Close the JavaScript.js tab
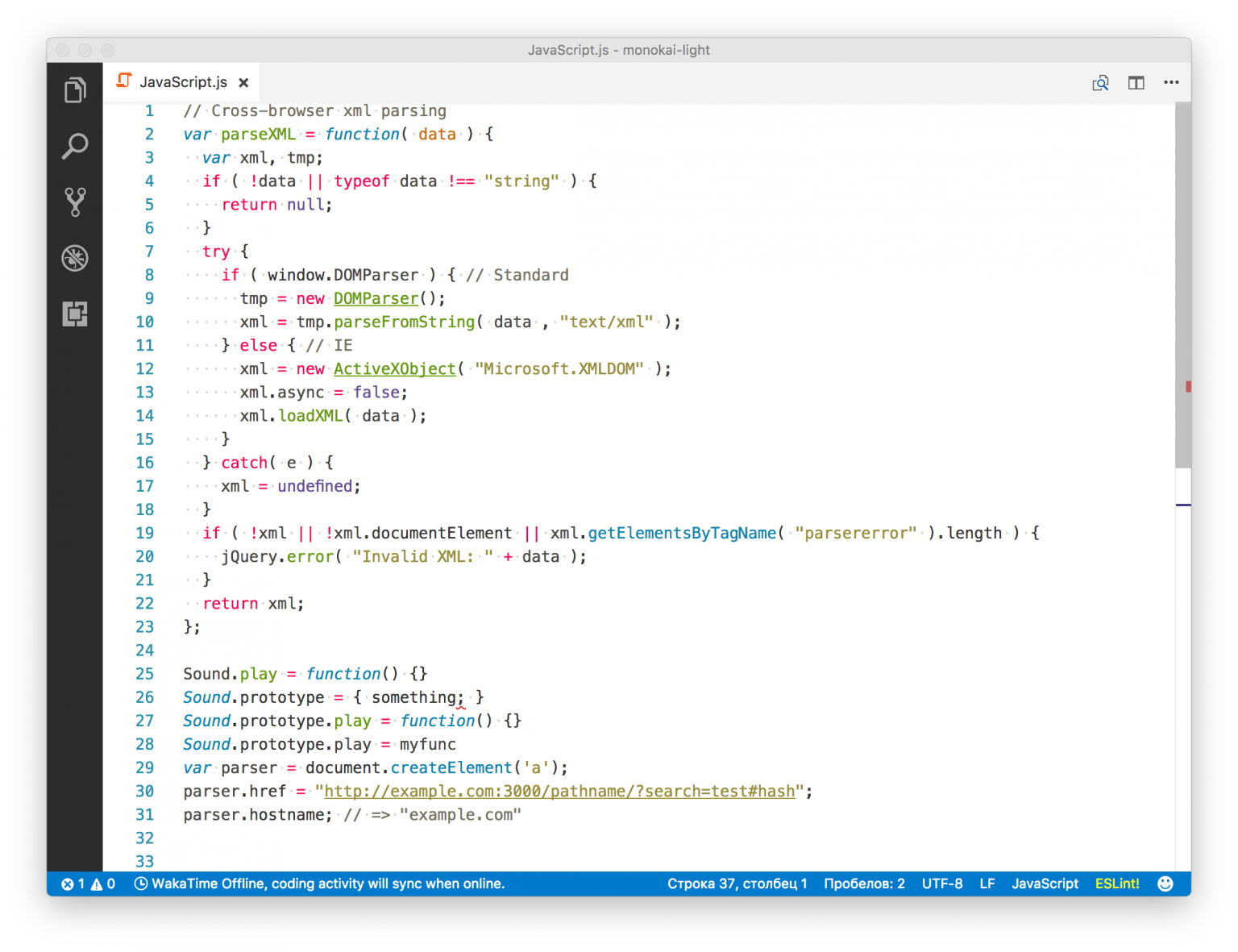 pos(244,81)
